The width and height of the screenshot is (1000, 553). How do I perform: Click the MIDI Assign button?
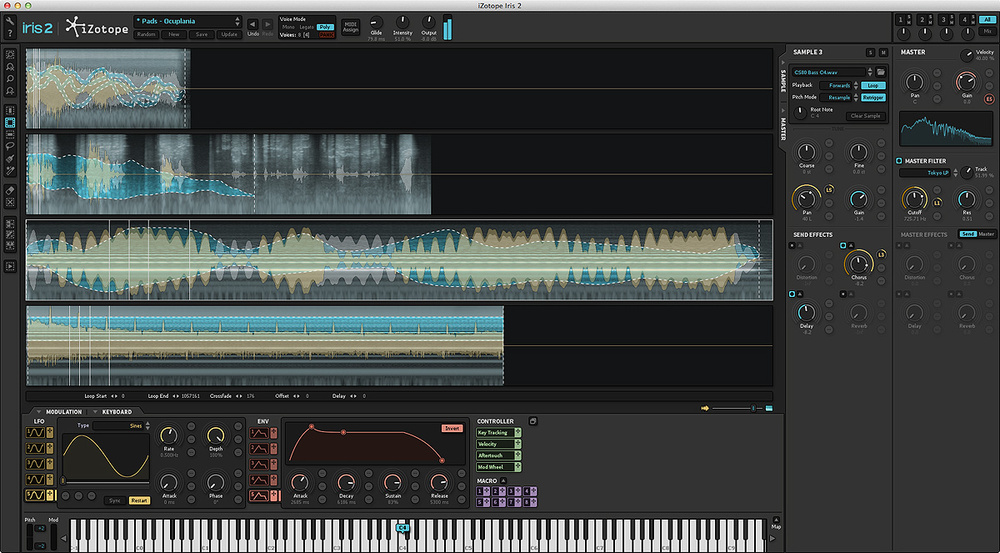351,27
